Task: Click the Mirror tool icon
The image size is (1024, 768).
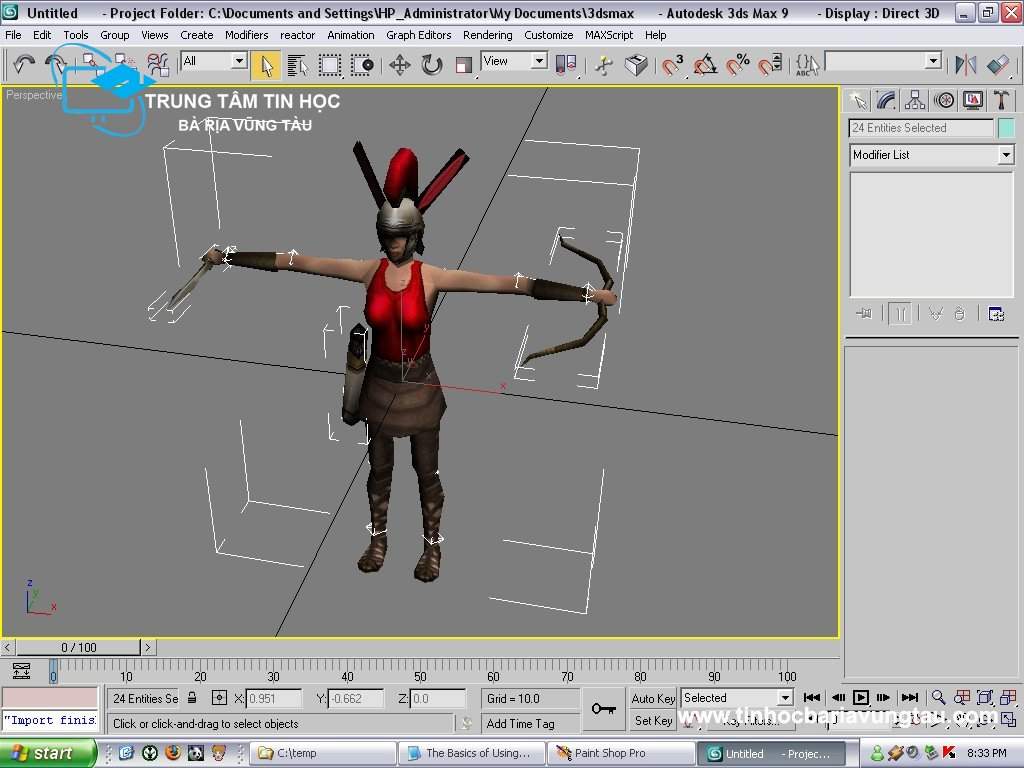Action: click(965, 65)
